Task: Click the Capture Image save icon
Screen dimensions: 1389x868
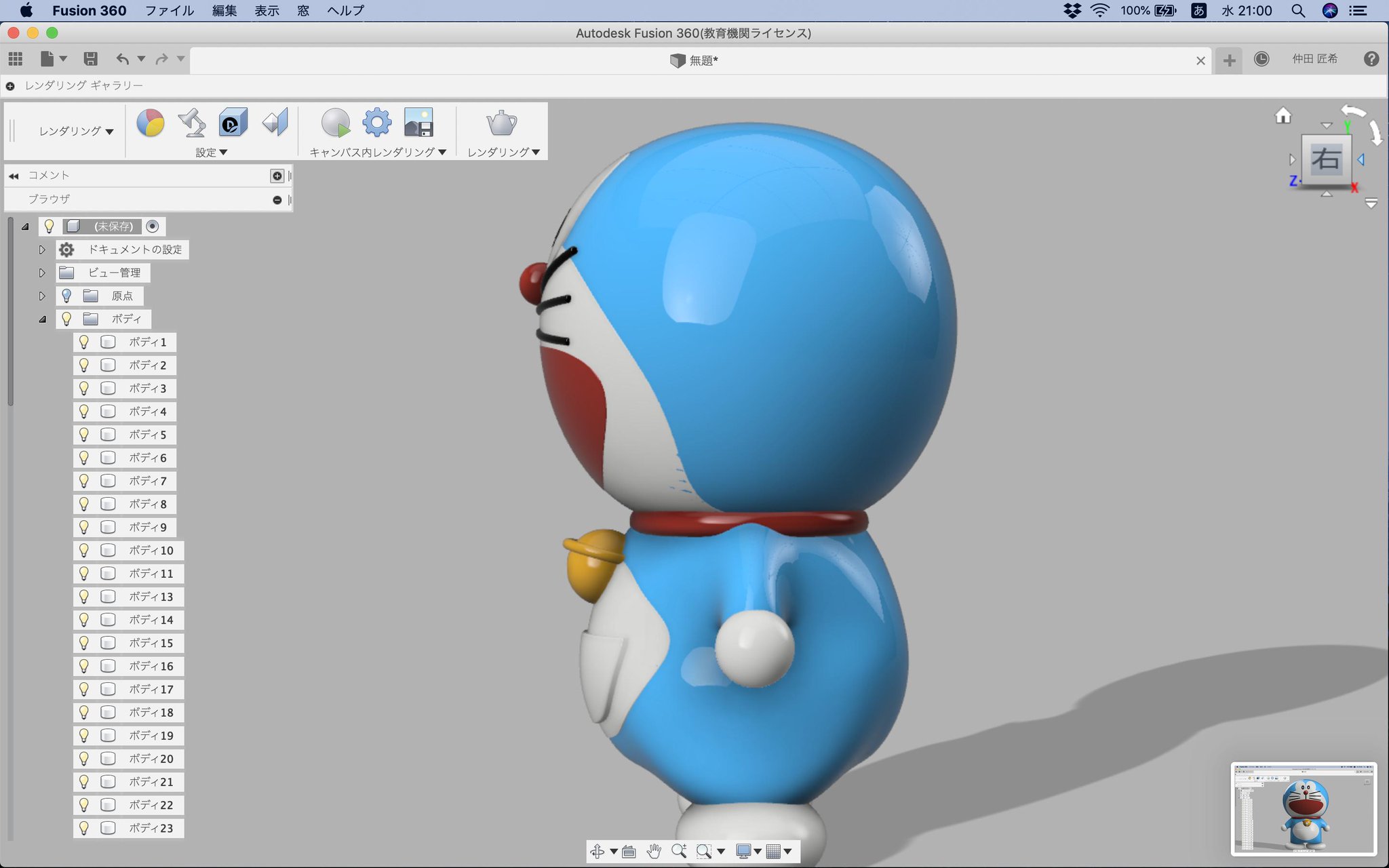Action: [418, 123]
